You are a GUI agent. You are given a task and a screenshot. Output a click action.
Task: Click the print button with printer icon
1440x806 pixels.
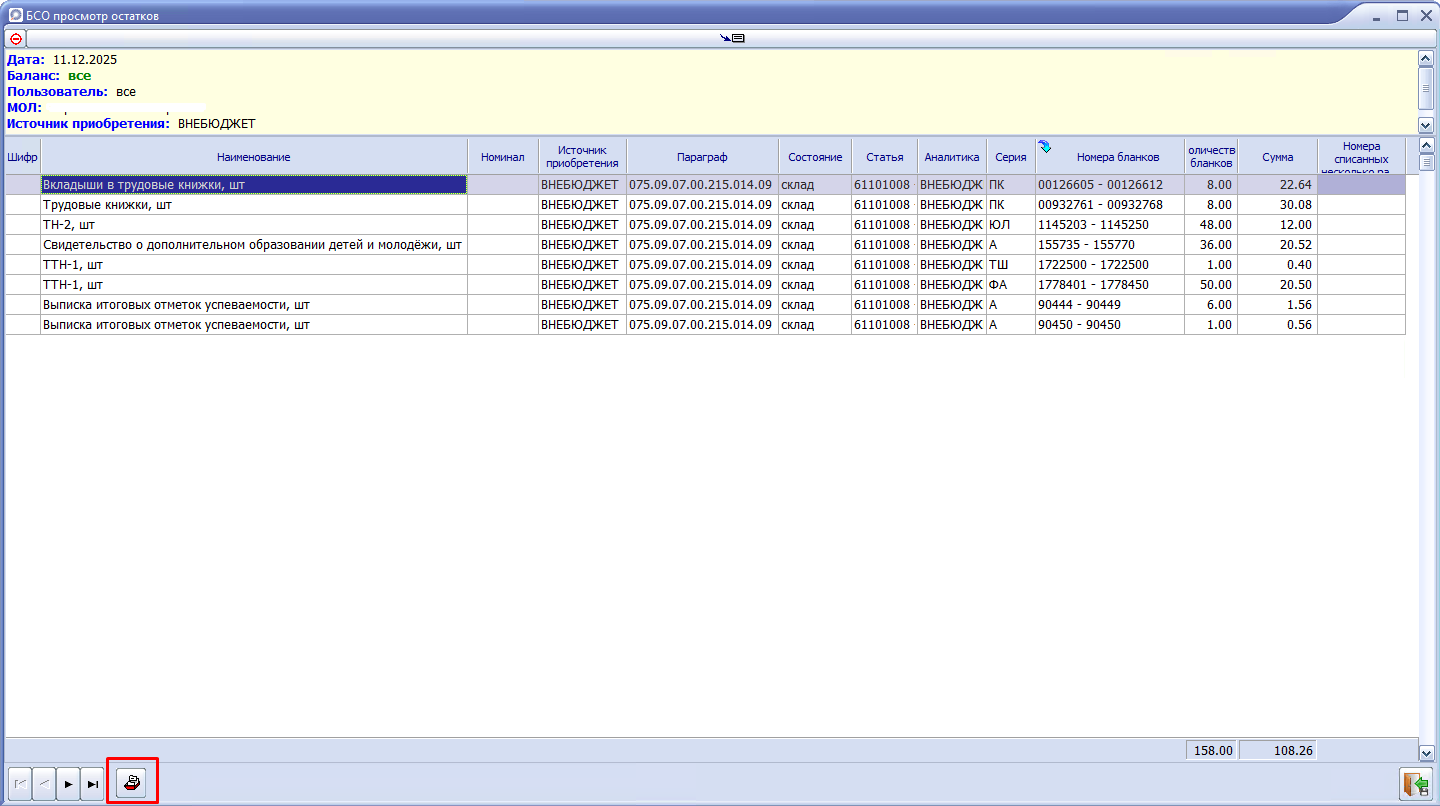click(x=132, y=784)
